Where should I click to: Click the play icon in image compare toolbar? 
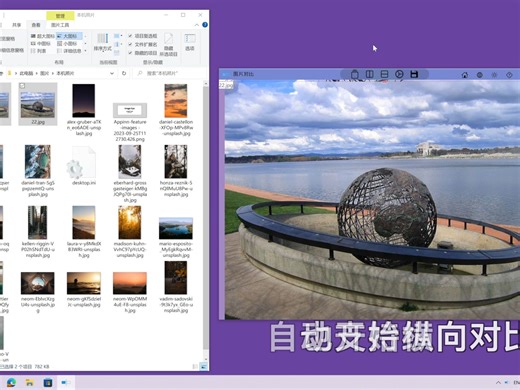click(x=399, y=74)
